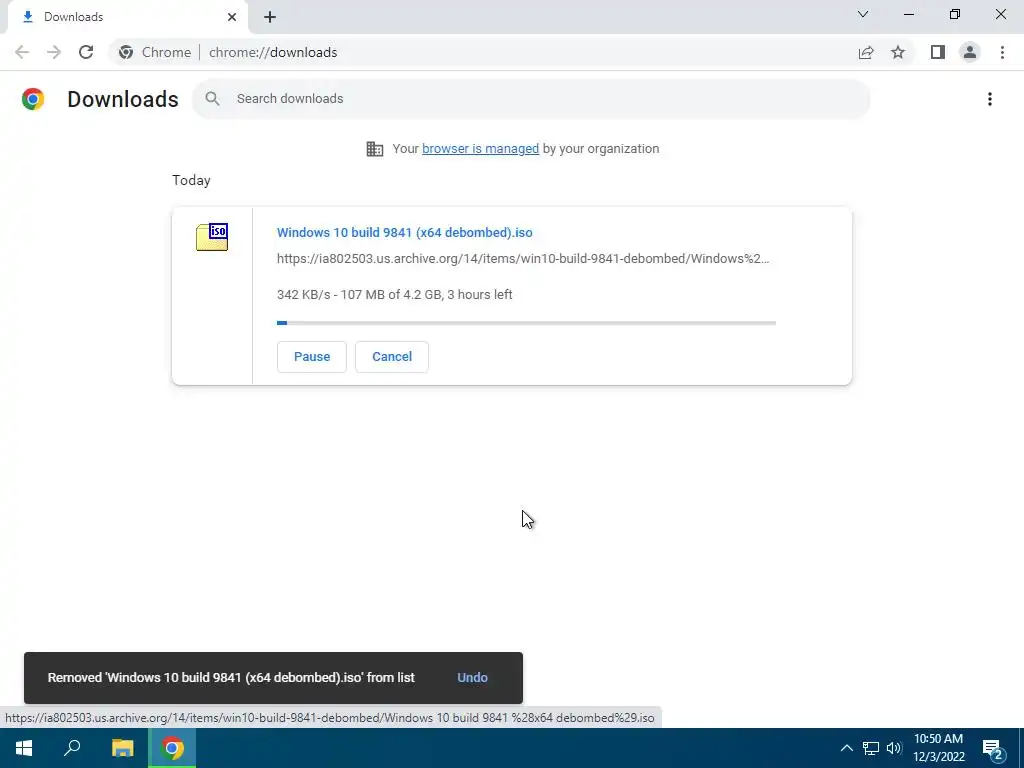1024x768 pixels.
Task: Open File Explorer from the taskbar
Action: tap(122, 748)
